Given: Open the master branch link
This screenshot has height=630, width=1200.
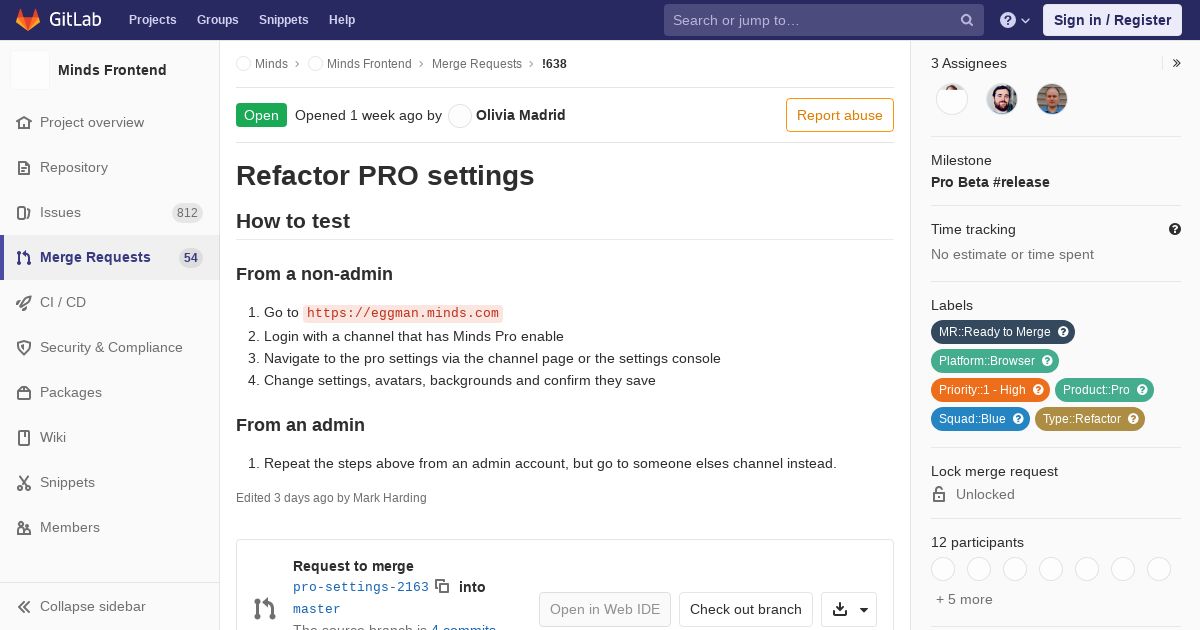Looking at the screenshot, I should tap(317, 609).
